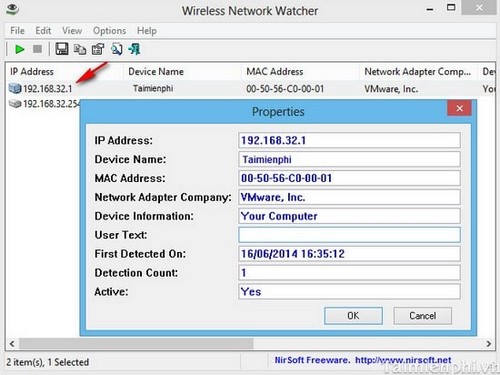Click the scrollbar right arrow

[489, 343]
